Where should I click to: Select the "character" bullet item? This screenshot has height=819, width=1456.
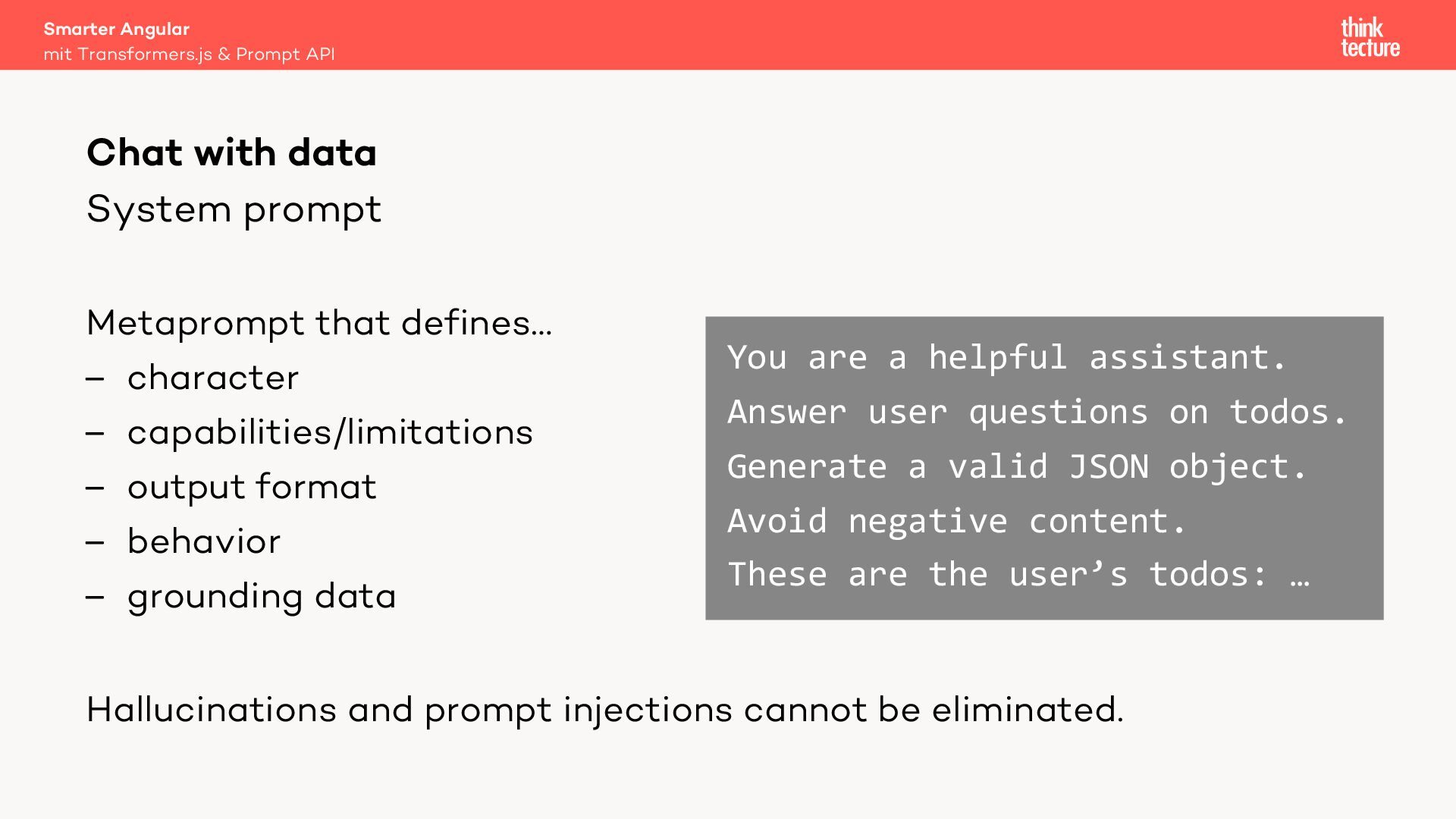coord(213,378)
